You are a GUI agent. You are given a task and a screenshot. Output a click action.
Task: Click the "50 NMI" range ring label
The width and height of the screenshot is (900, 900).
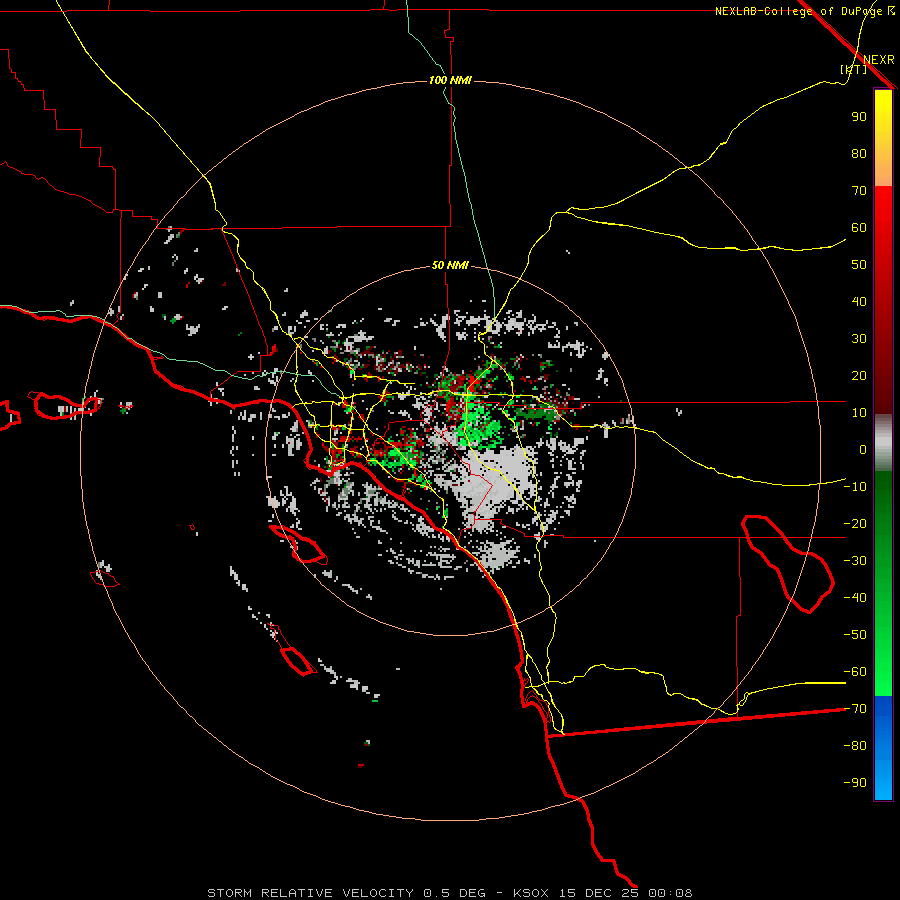(450, 265)
